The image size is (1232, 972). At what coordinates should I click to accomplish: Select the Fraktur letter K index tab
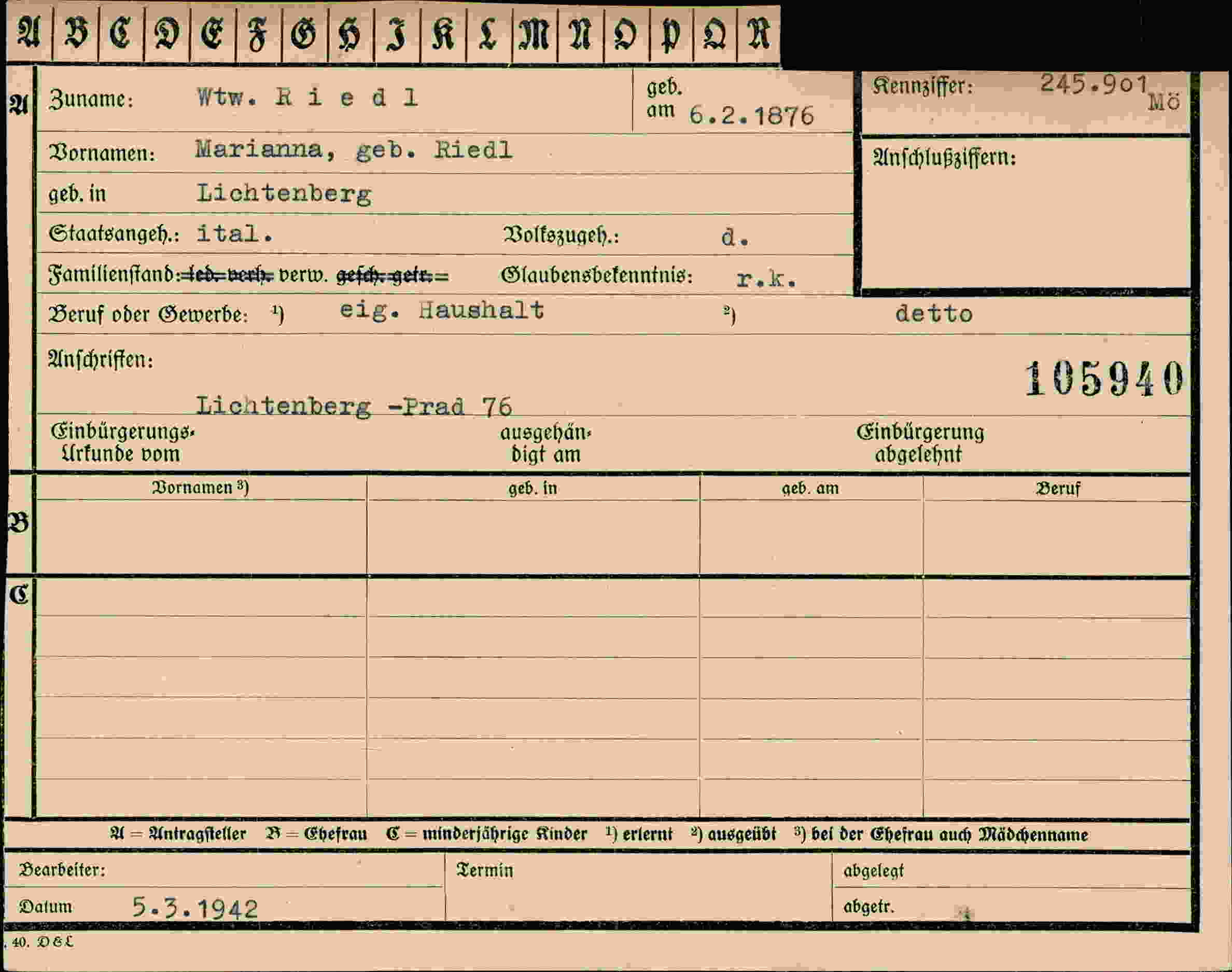[443, 33]
